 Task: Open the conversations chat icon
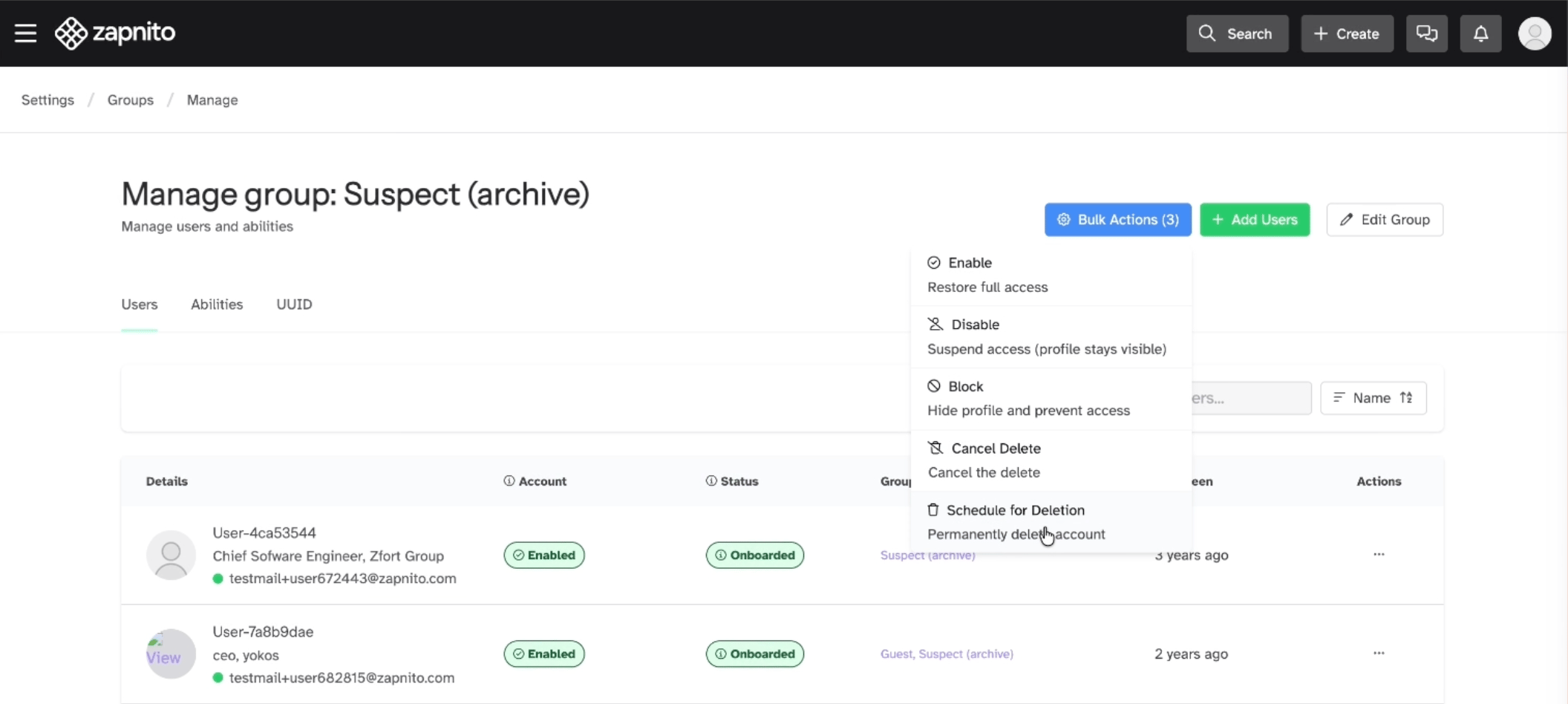[1426, 33]
